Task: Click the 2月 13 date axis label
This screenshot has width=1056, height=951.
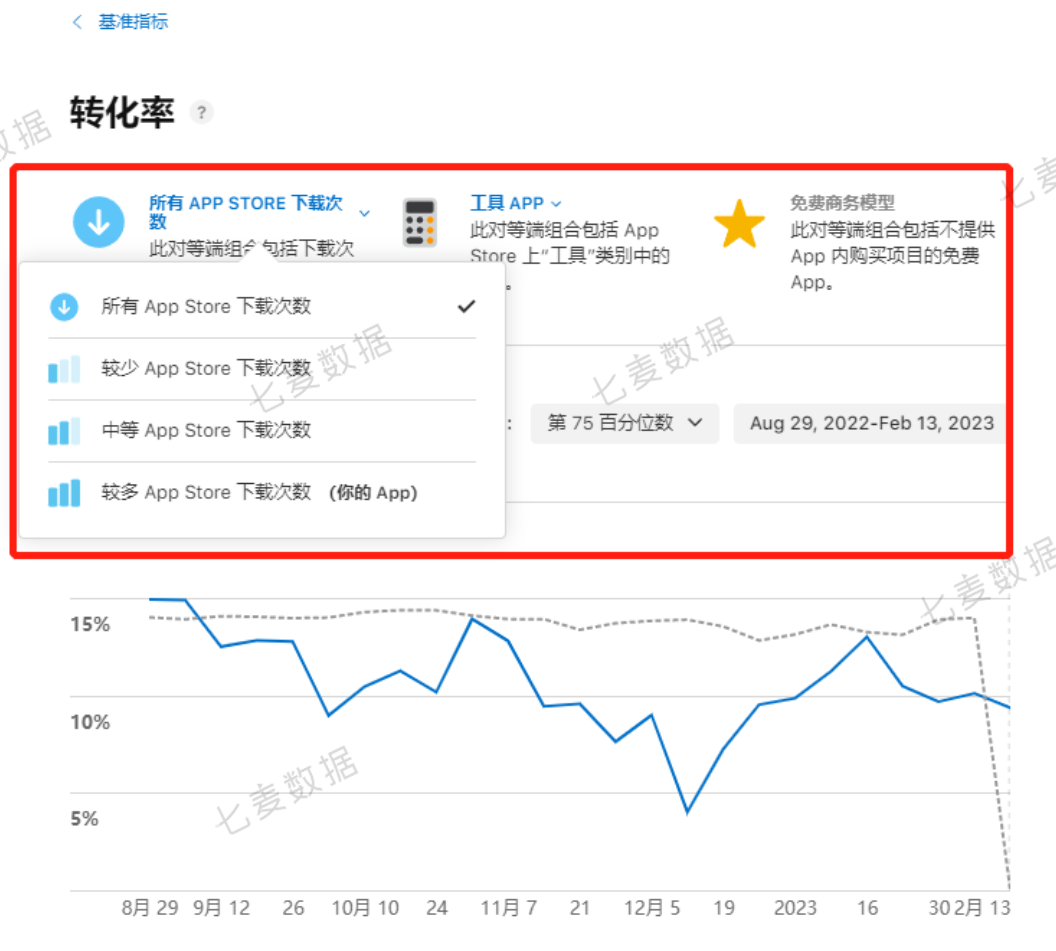Action: point(983,908)
